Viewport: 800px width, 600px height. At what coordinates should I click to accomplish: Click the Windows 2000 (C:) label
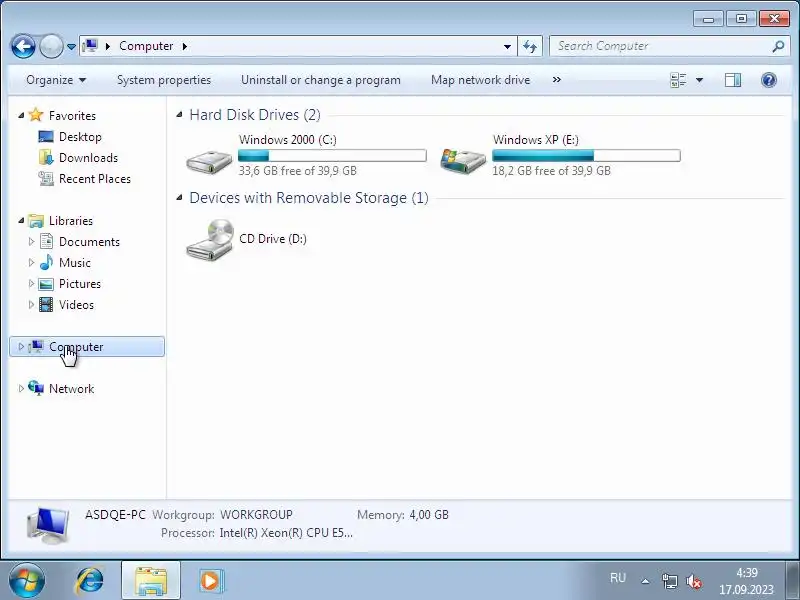tap(287, 139)
